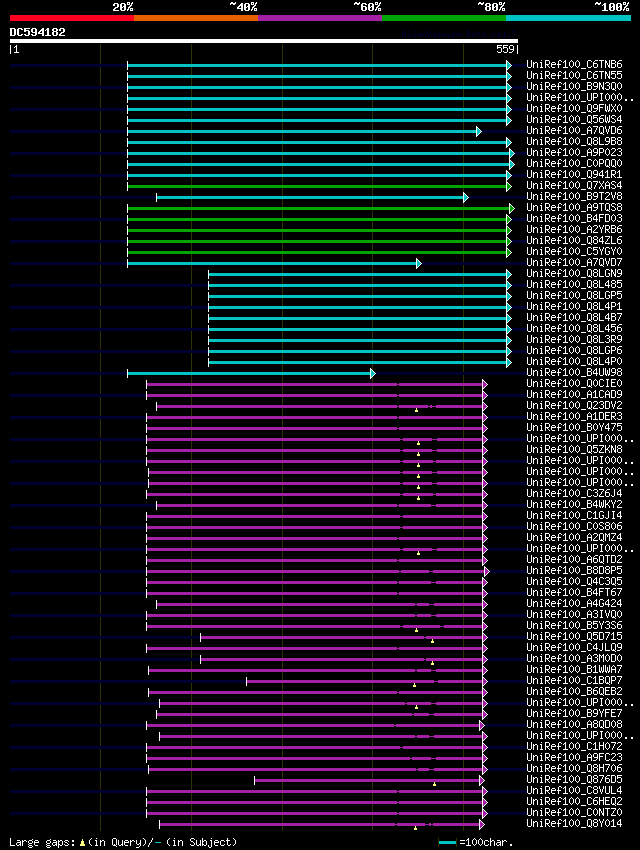Select the UniRef100_B4WKY2 label
640x850 pixels.
574,505
